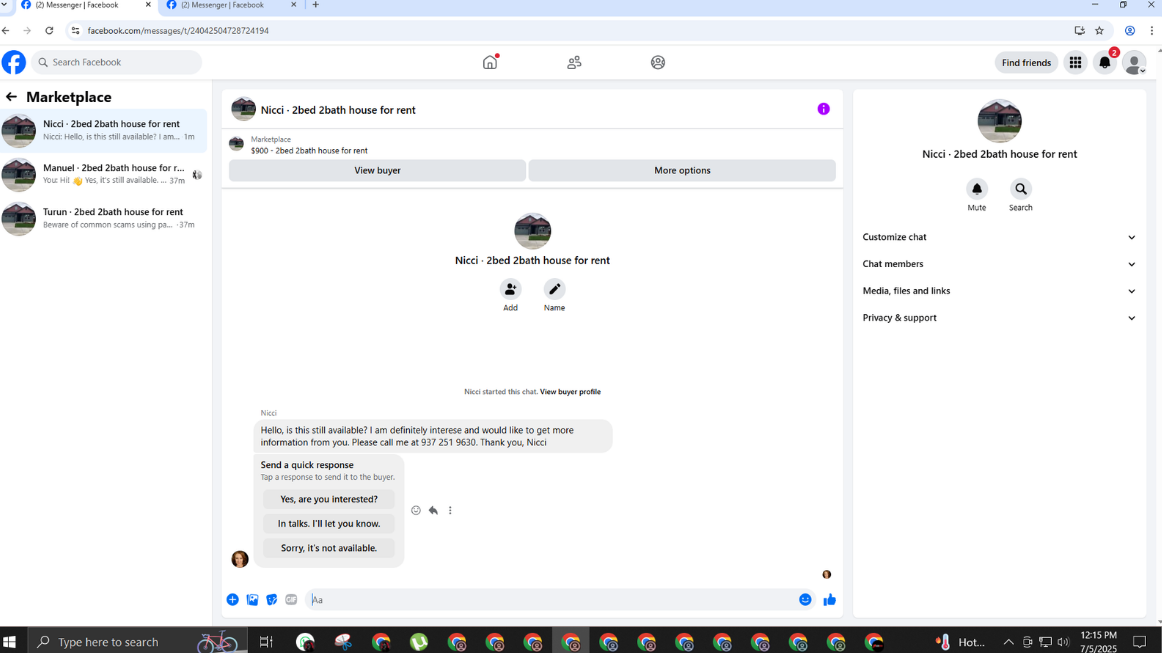
Task: Click the Search conversation magnifier icon
Action: [1020, 189]
